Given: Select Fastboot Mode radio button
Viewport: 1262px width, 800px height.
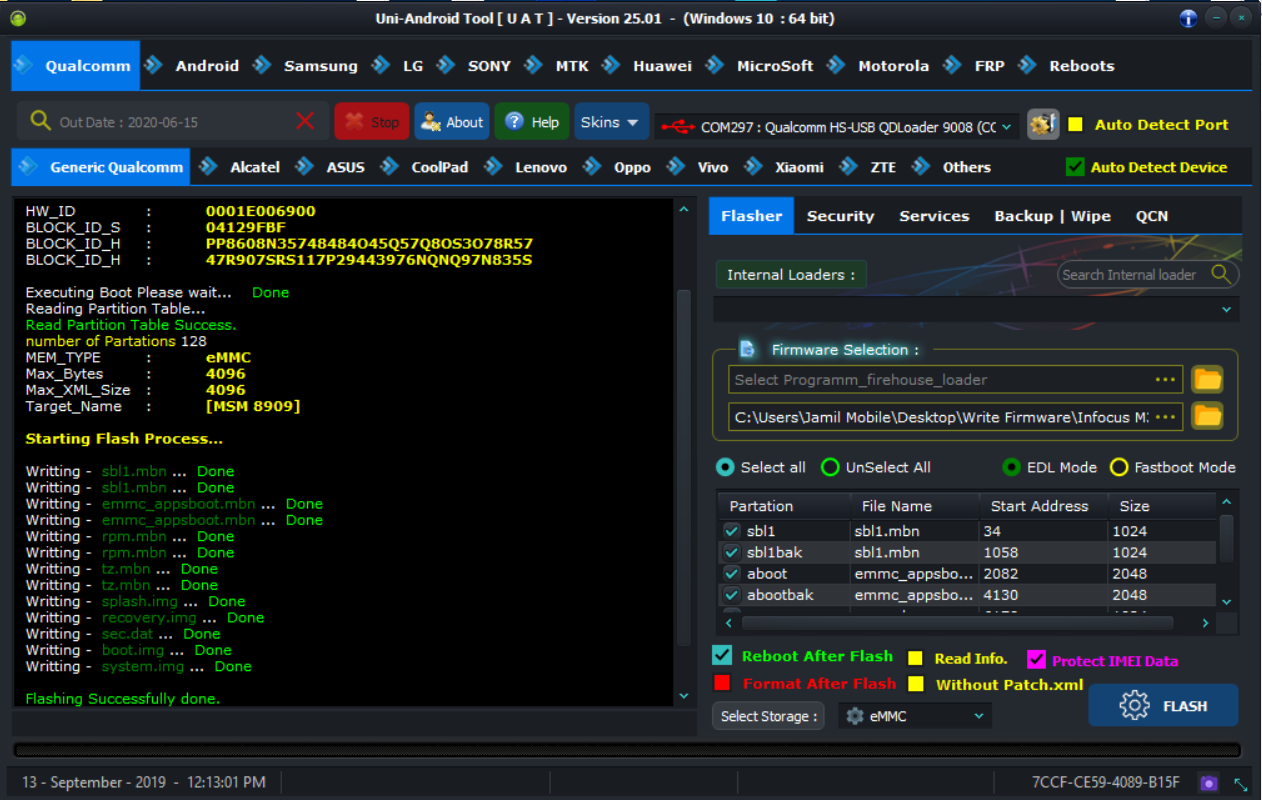Looking at the screenshot, I should 1119,467.
